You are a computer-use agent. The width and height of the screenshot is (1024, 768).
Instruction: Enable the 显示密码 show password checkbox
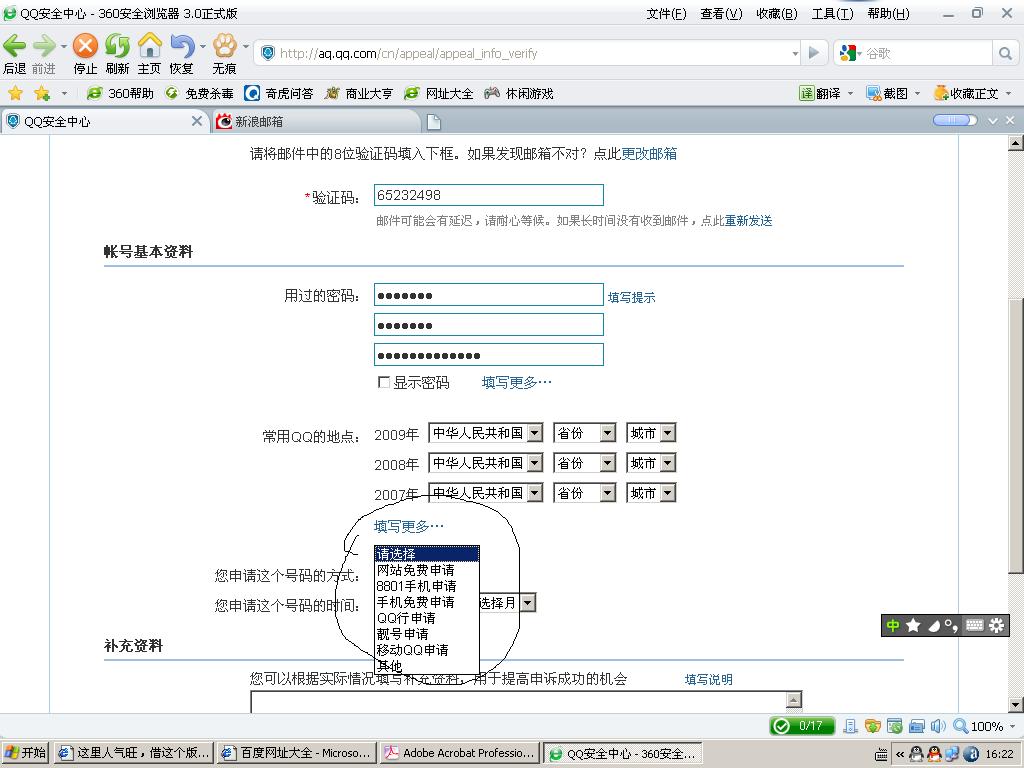tap(384, 383)
